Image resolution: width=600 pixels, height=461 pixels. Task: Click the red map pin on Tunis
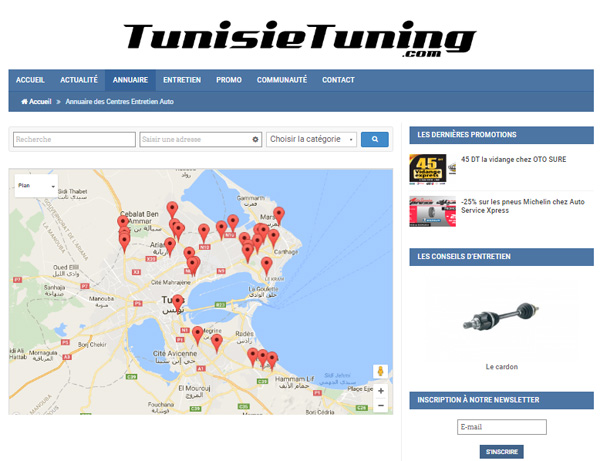click(x=178, y=303)
